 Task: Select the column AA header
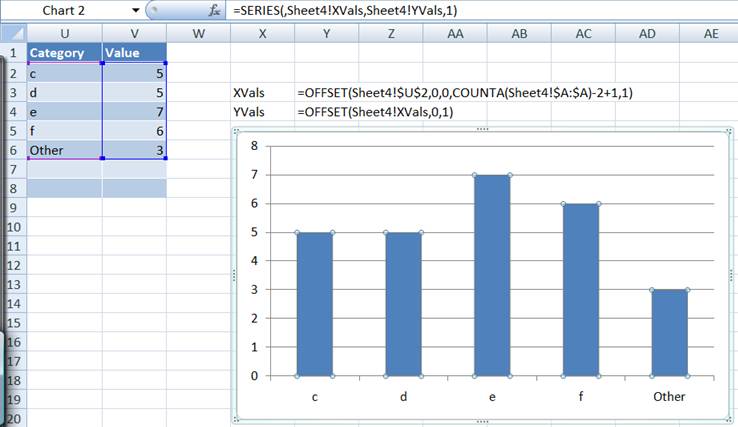455,34
